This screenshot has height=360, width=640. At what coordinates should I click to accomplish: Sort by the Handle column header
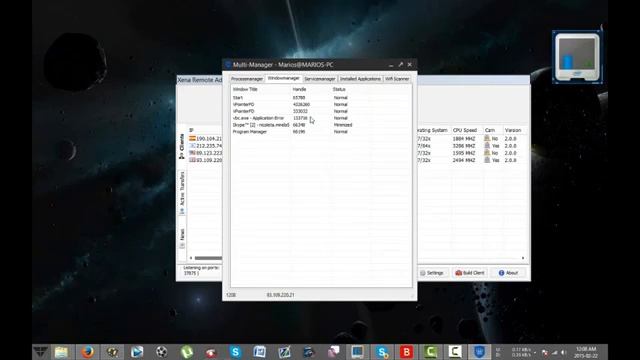click(299, 89)
